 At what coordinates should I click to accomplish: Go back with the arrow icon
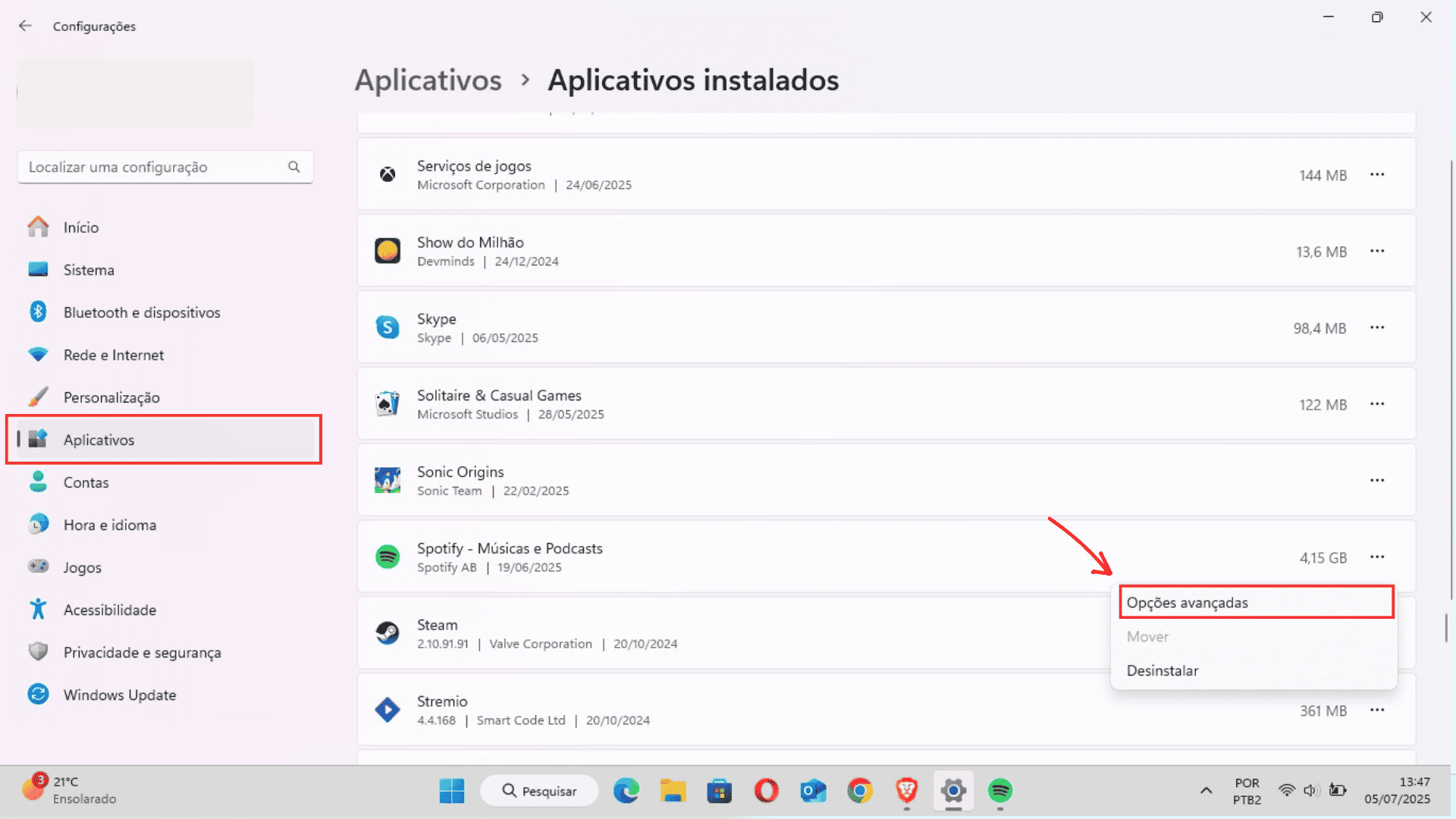point(25,26)
